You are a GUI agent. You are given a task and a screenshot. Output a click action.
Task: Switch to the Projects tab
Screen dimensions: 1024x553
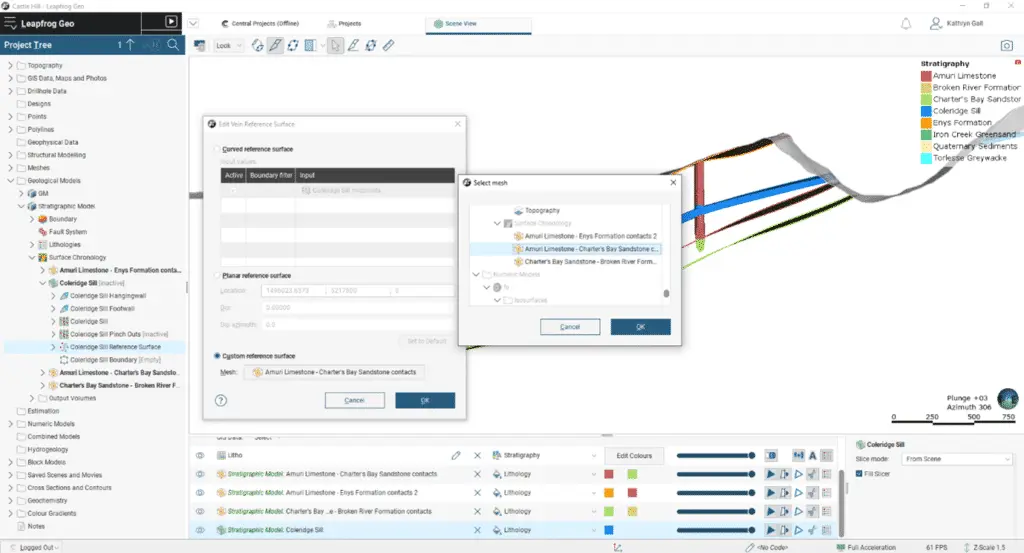click(x=344, y=24)
